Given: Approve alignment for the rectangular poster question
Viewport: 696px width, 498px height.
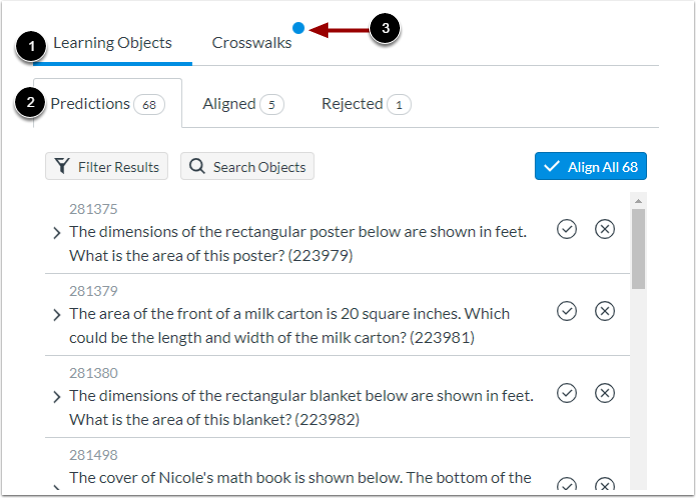Looking at the screenshot, I should 567,230.
